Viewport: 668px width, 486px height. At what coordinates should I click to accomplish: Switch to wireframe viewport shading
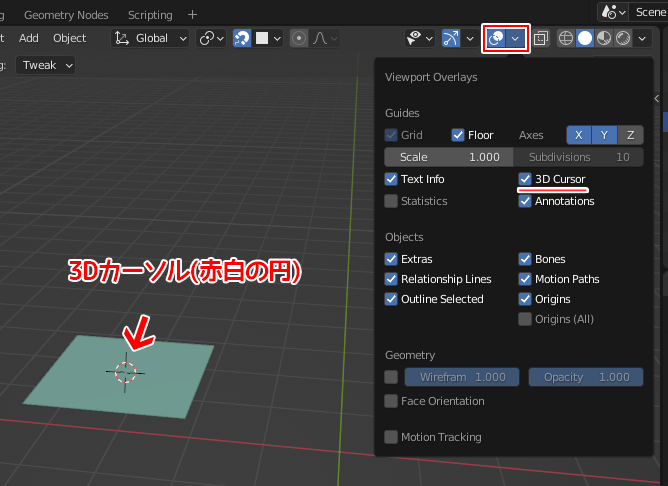click(567, 38)
